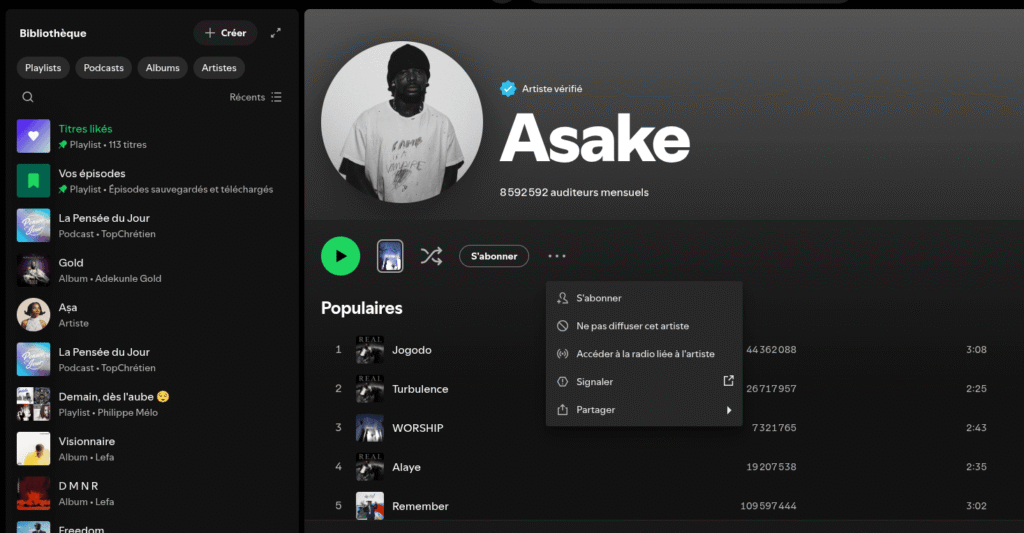Click the green Play button for Asake

340,256
